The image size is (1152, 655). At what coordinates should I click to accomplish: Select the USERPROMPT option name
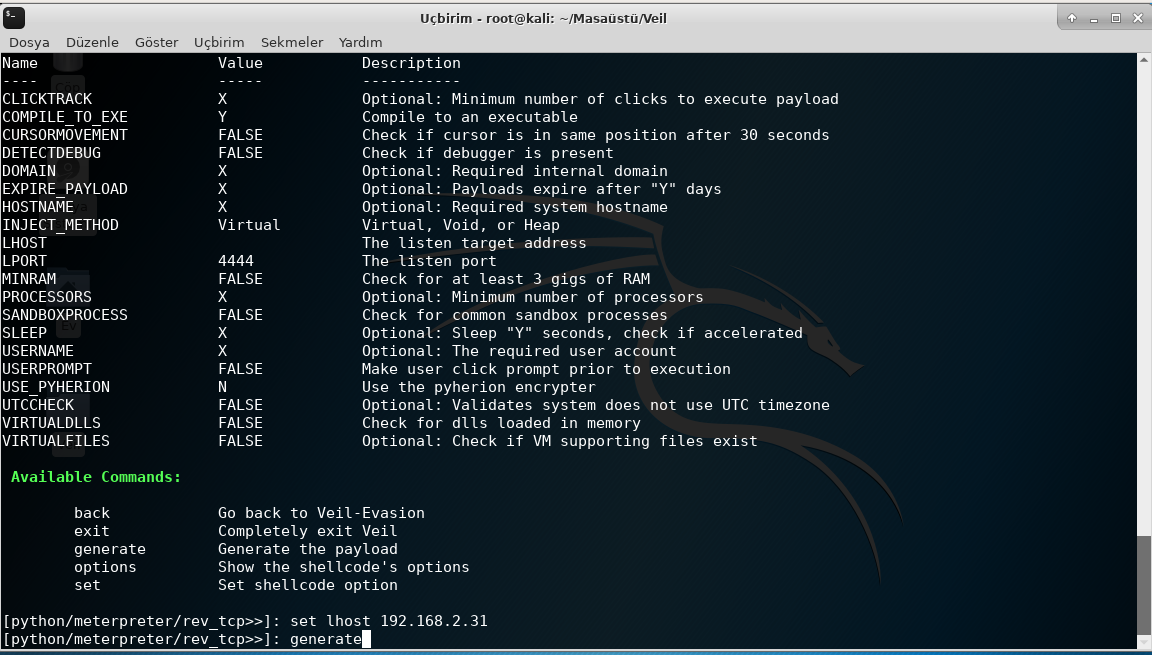47,369
